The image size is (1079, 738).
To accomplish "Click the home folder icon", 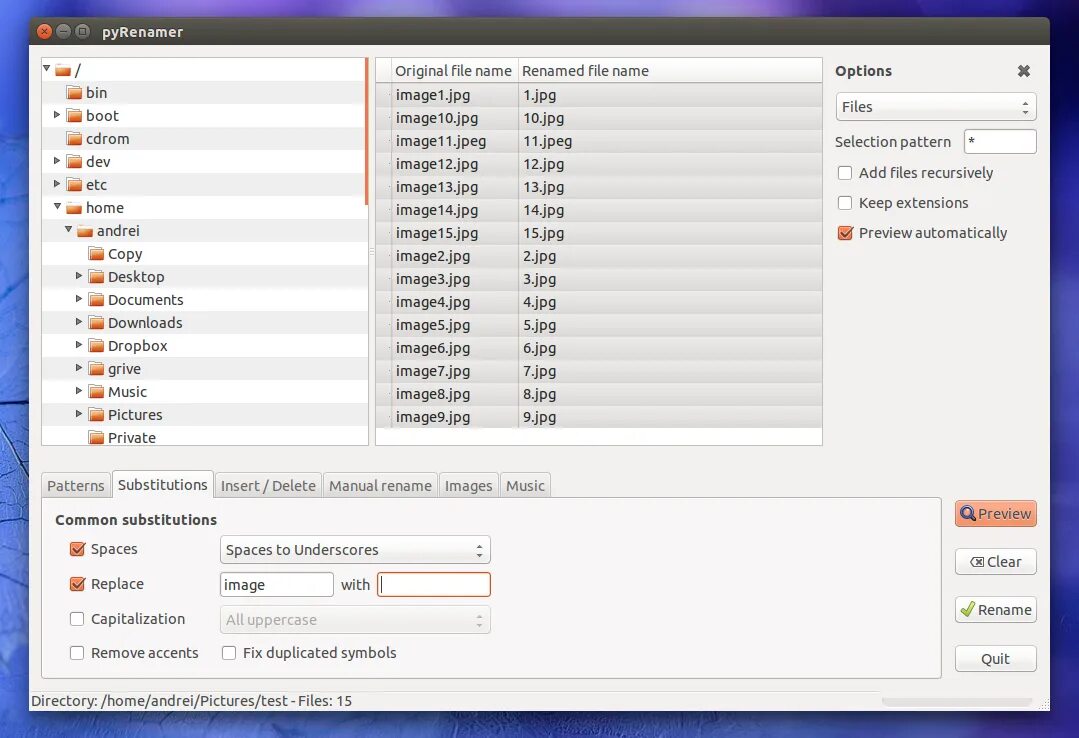I will pos(74,208).
